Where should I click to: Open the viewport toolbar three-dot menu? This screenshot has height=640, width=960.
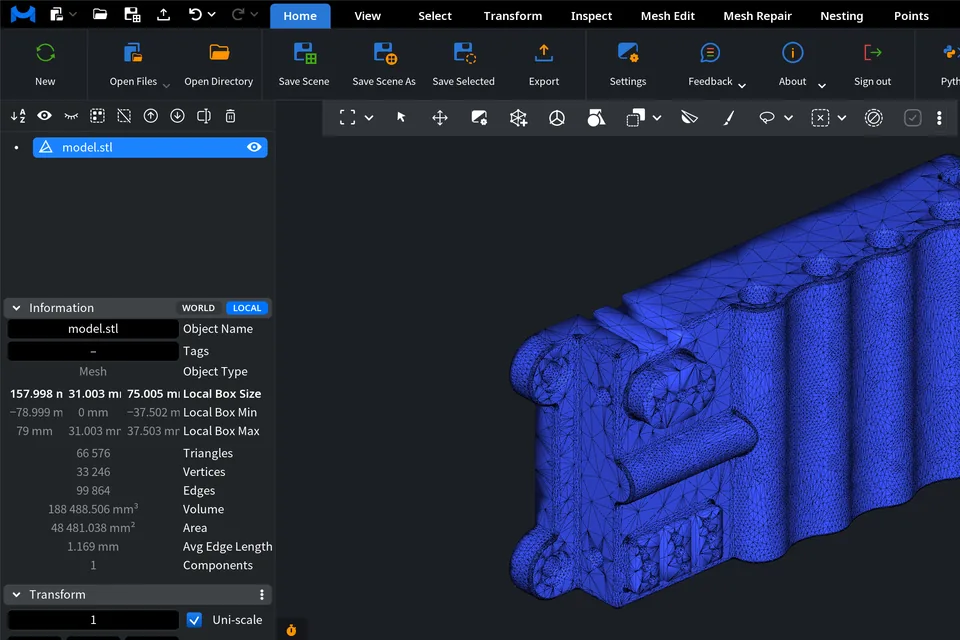(939, 118)
